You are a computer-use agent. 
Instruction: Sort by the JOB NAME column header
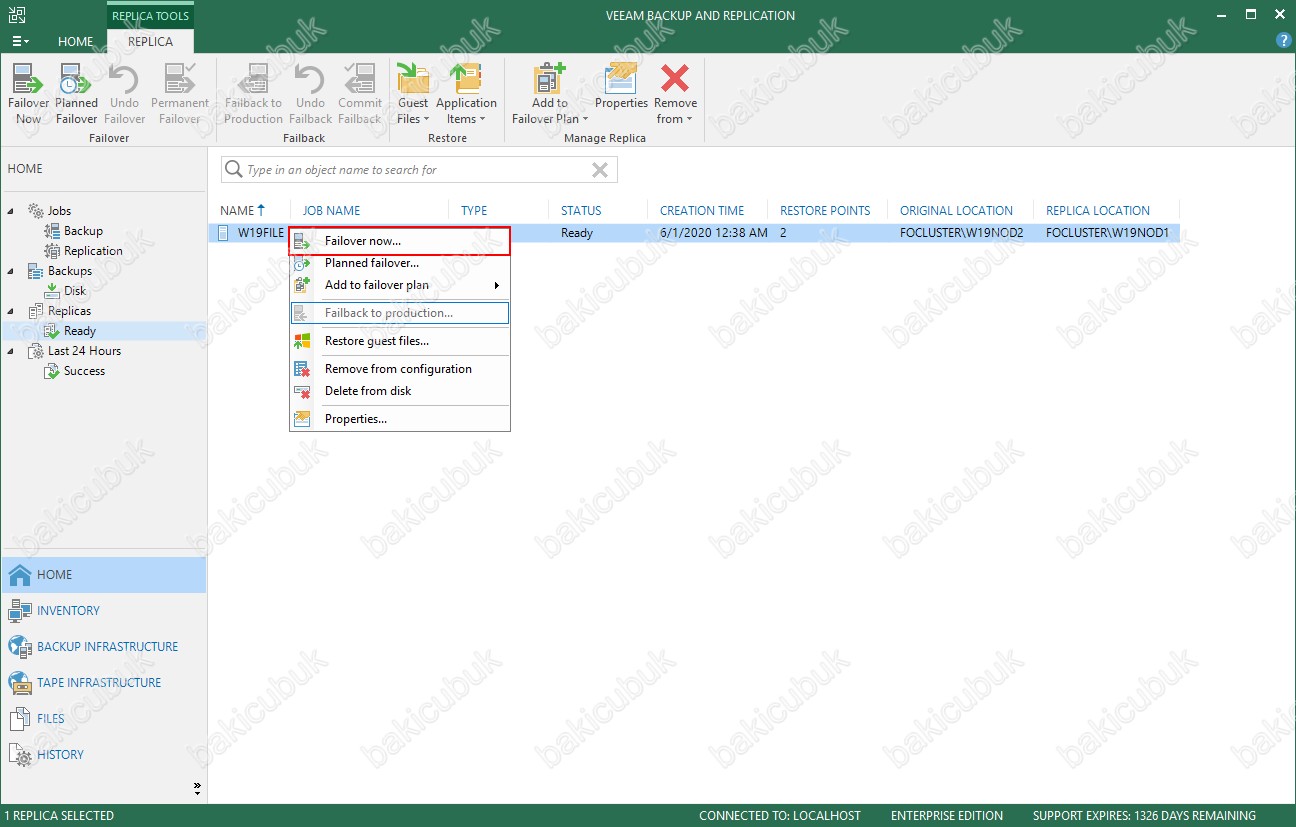(332, 210)
